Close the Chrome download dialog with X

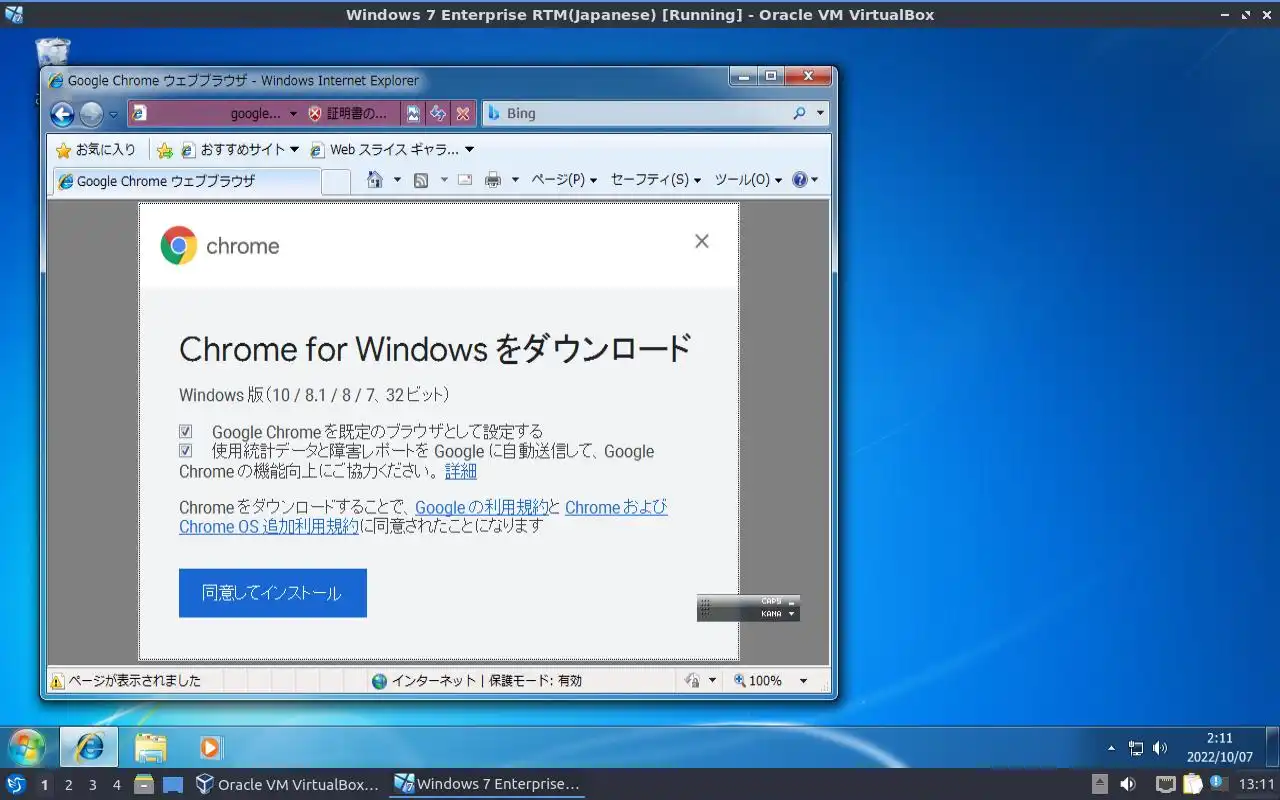click(x=702, y=241)
